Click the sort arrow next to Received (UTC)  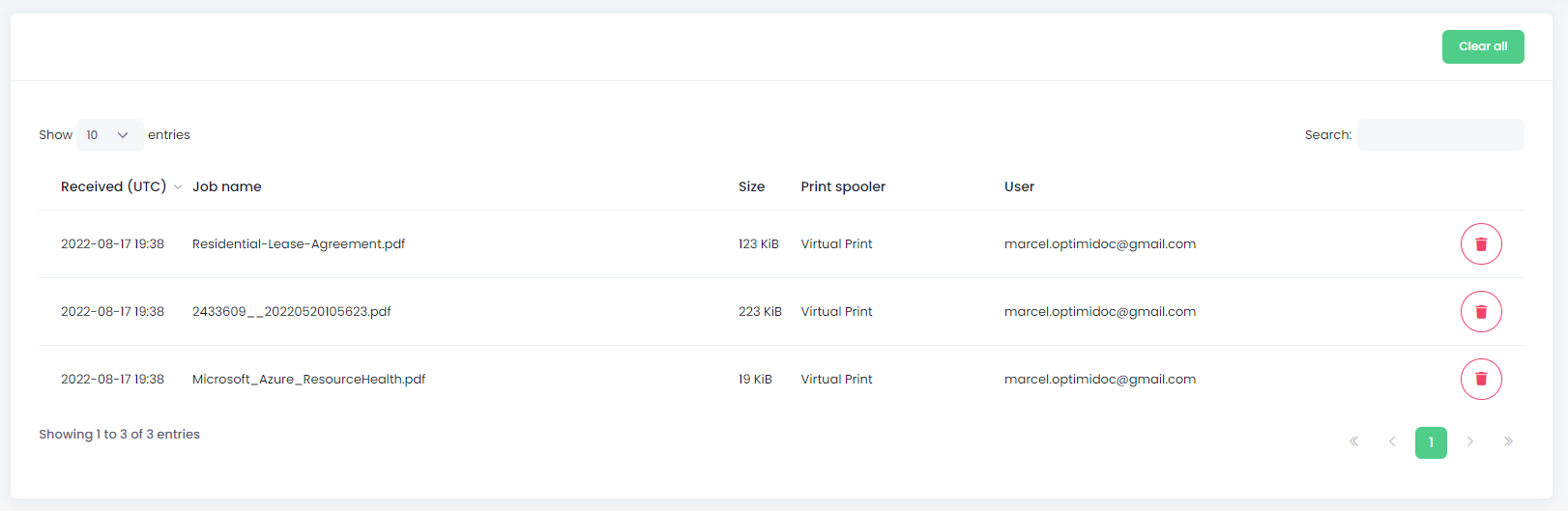pyautogui.click(x=178, y=187)
